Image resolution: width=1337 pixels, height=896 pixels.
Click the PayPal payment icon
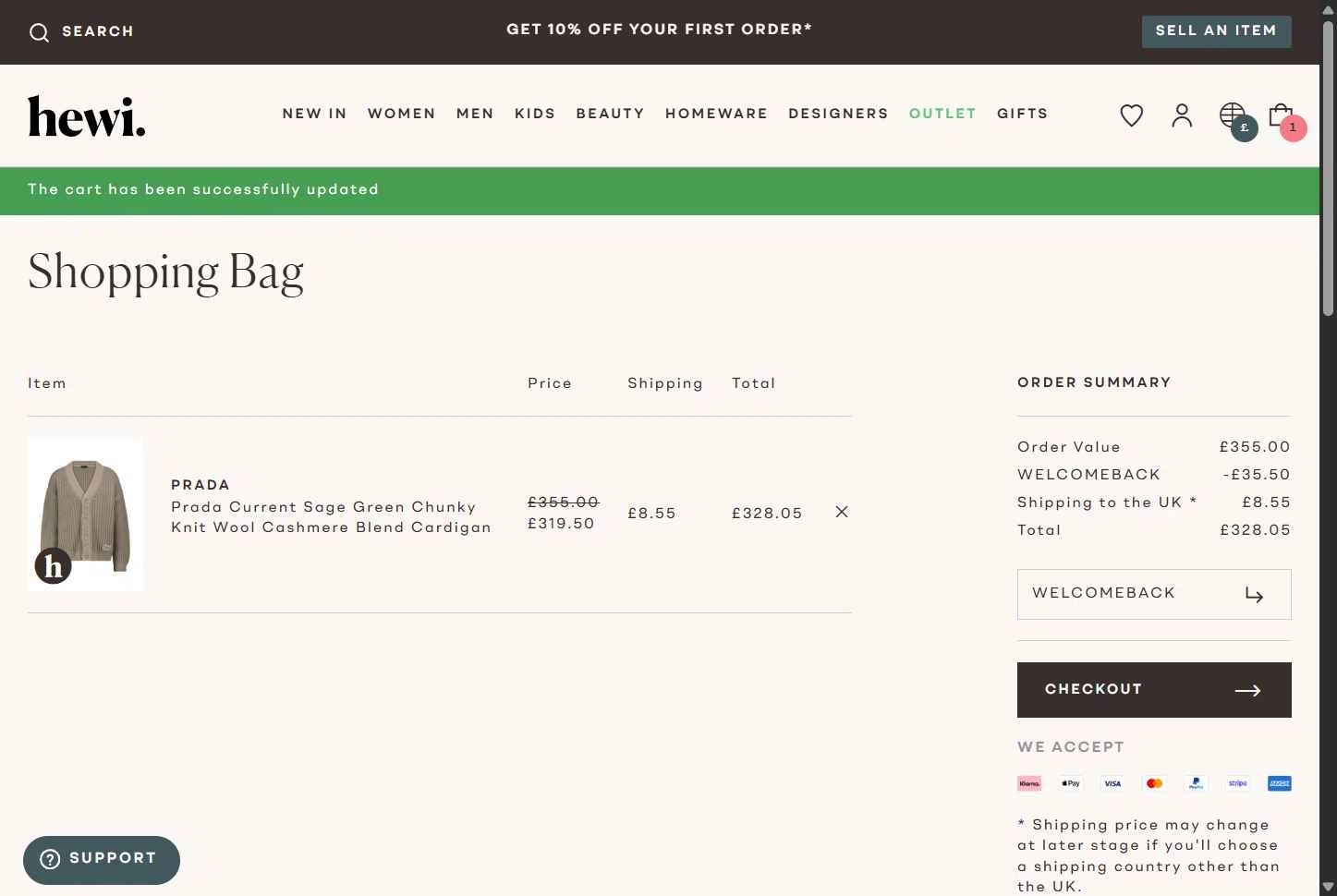point(1196,783)
